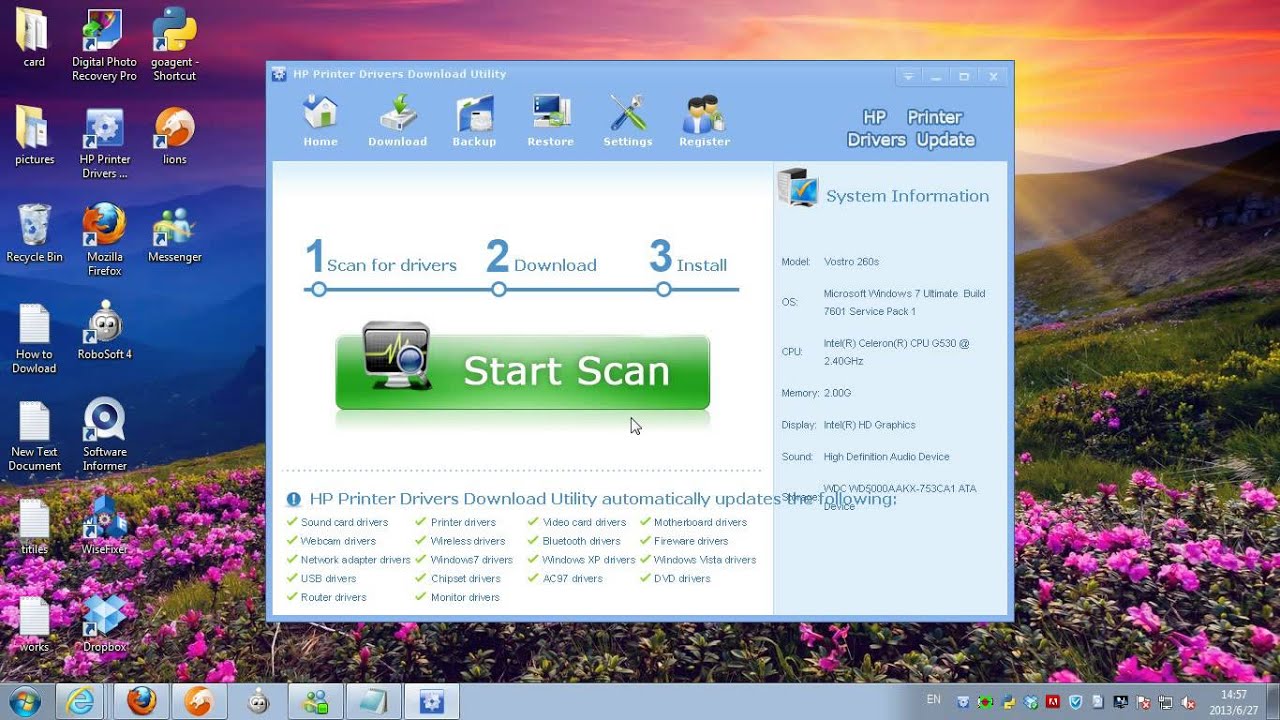Open the Register page

704,122
